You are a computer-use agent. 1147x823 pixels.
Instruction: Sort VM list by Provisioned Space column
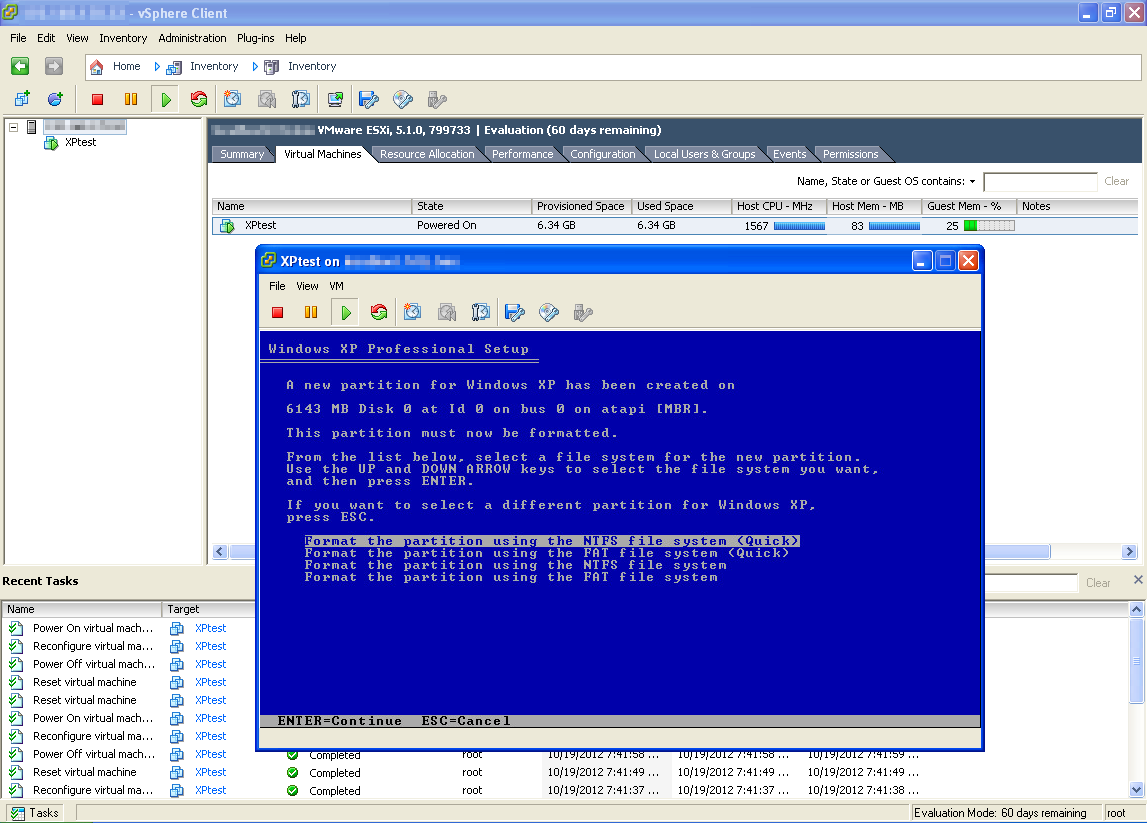pos(581,206)
